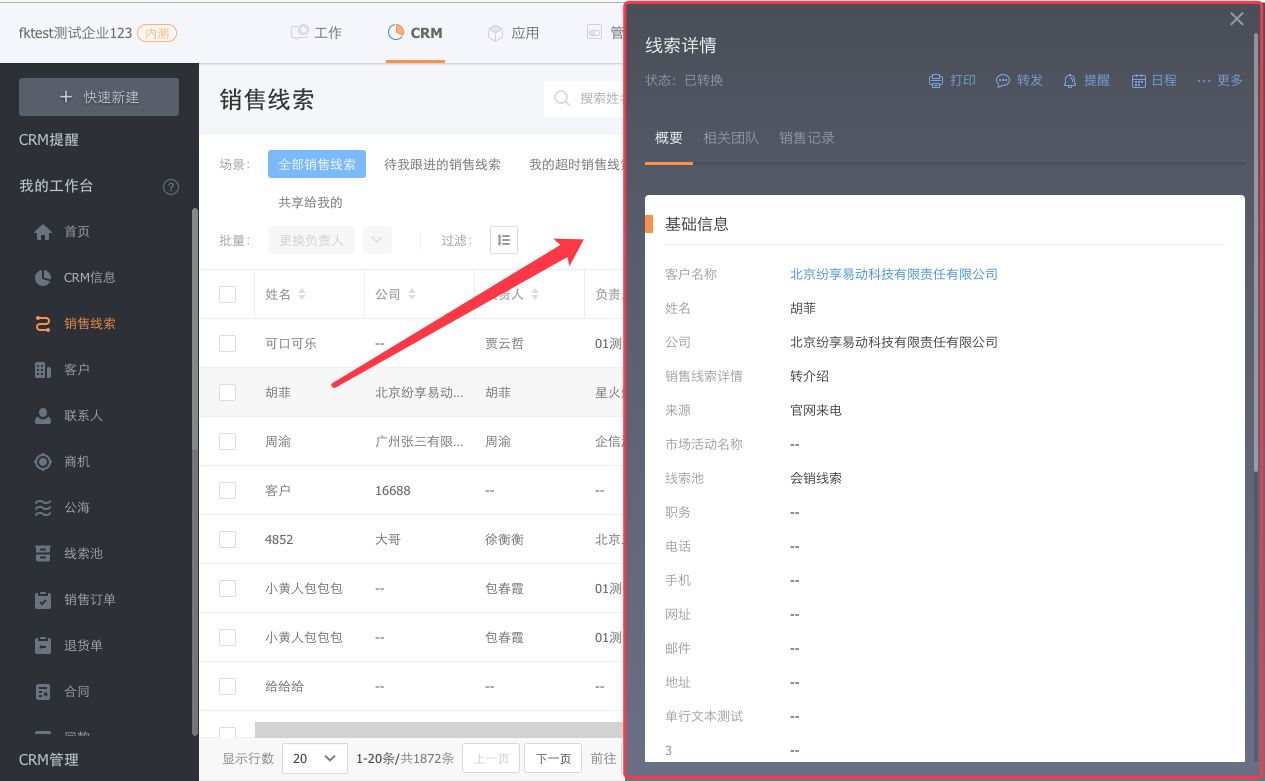Click the schedule (日程) calendar icon
Image resolution: width=1265 pixels, height=781 pixels.
(1138, 81)
